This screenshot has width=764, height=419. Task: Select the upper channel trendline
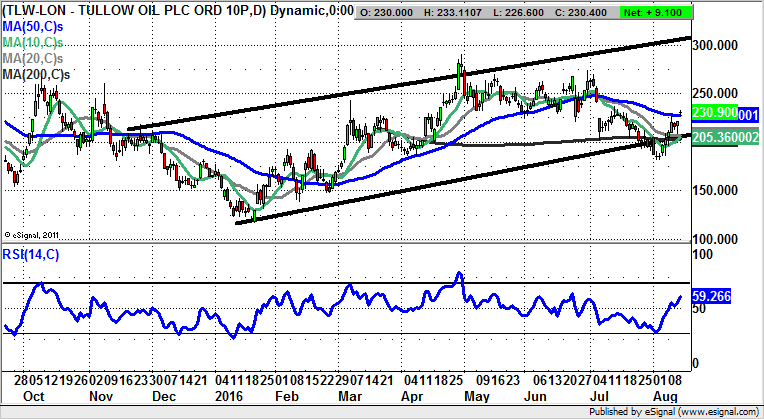tap(400, 85)
